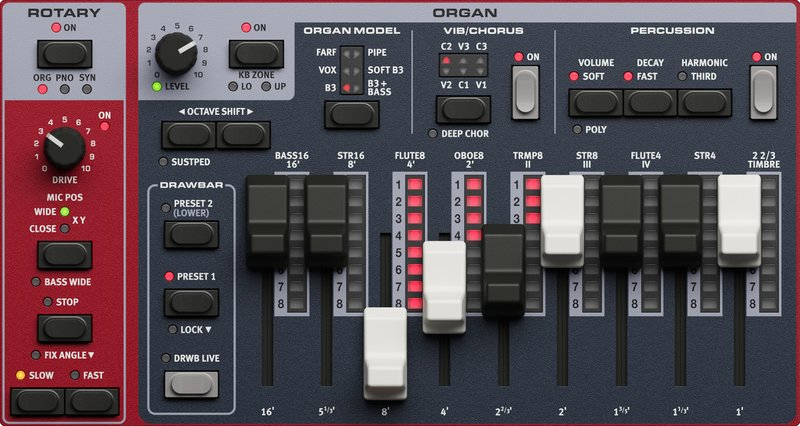Turn the rotary Drive knob
Viewport: 800px width, 426px height.
point(62,149)
